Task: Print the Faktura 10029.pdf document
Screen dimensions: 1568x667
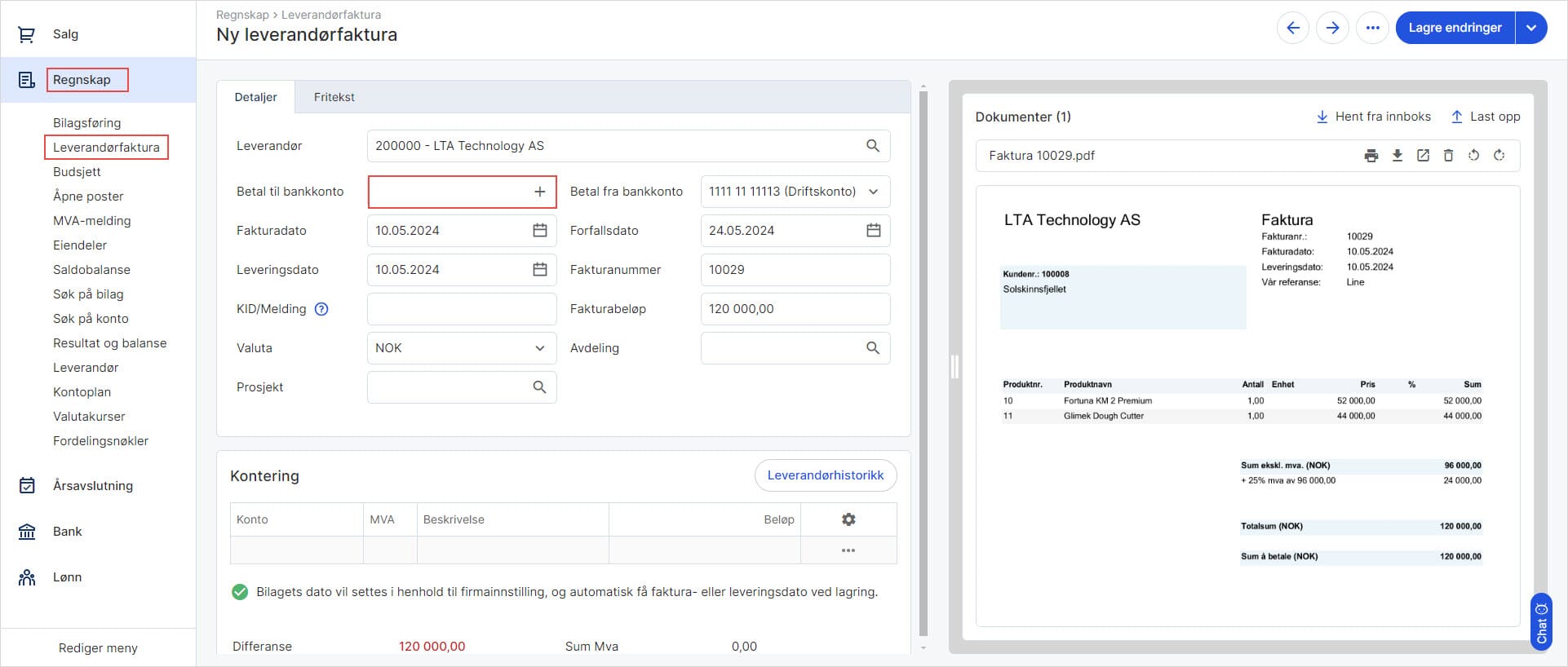Action: 1371,156
